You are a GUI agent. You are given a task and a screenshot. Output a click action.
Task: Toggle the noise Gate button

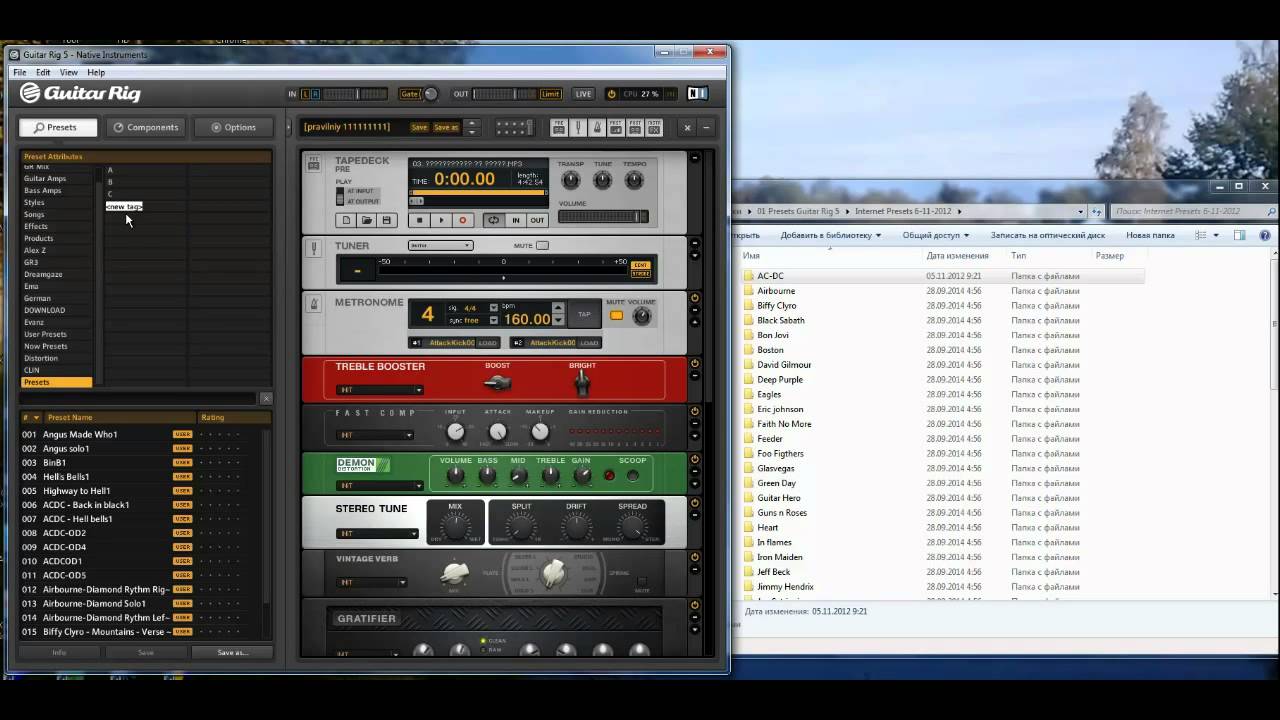tap(409, 94)
